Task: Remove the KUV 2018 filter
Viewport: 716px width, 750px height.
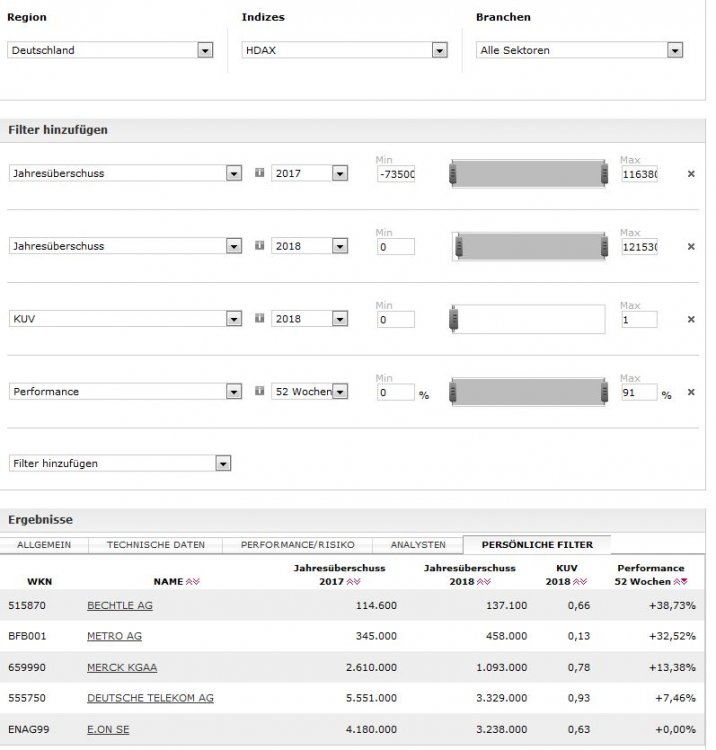Action: pos(691,319)
